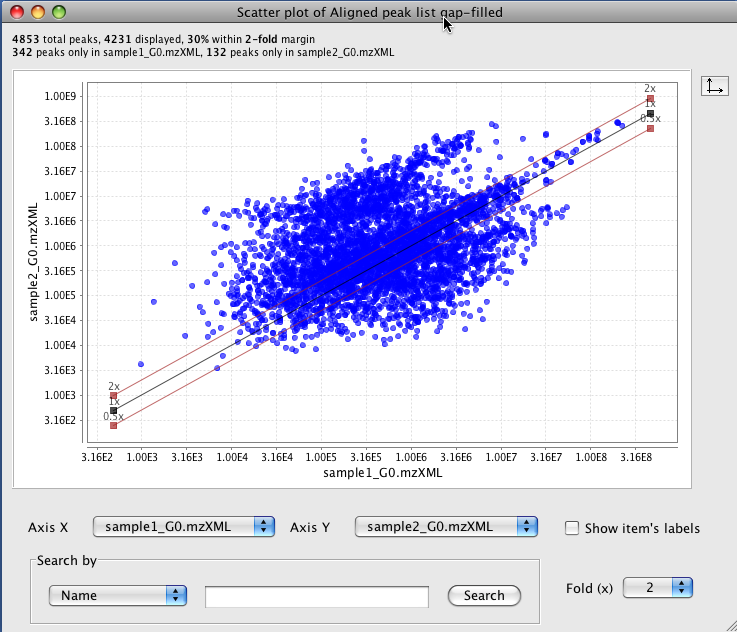Click the axes setup icon beside the plot

(x=714, y=86)
